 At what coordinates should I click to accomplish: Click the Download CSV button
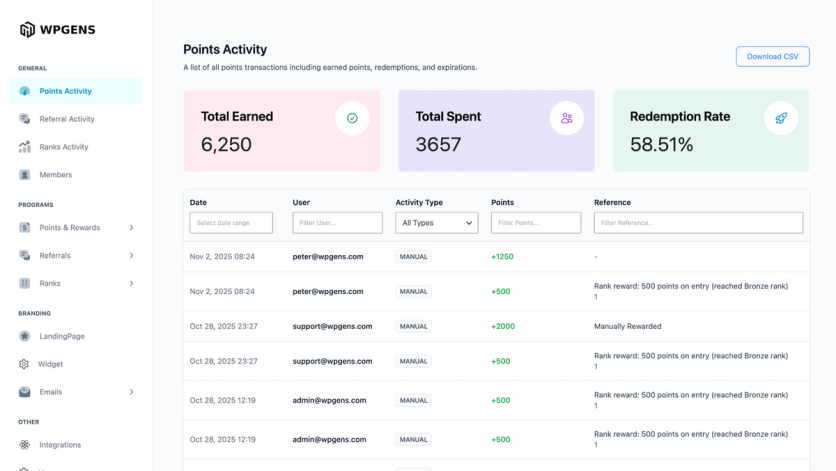773,57
